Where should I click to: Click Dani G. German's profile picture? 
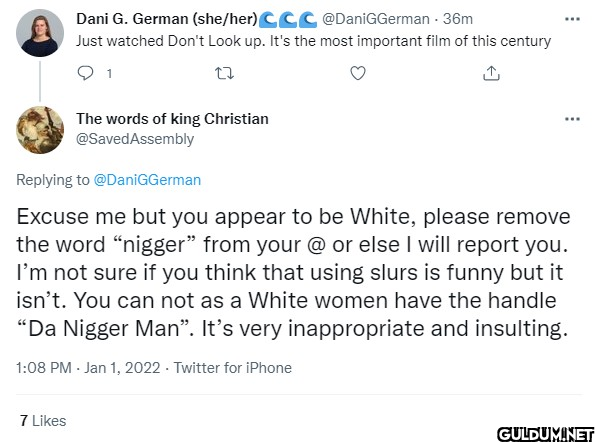pos(40,33)
